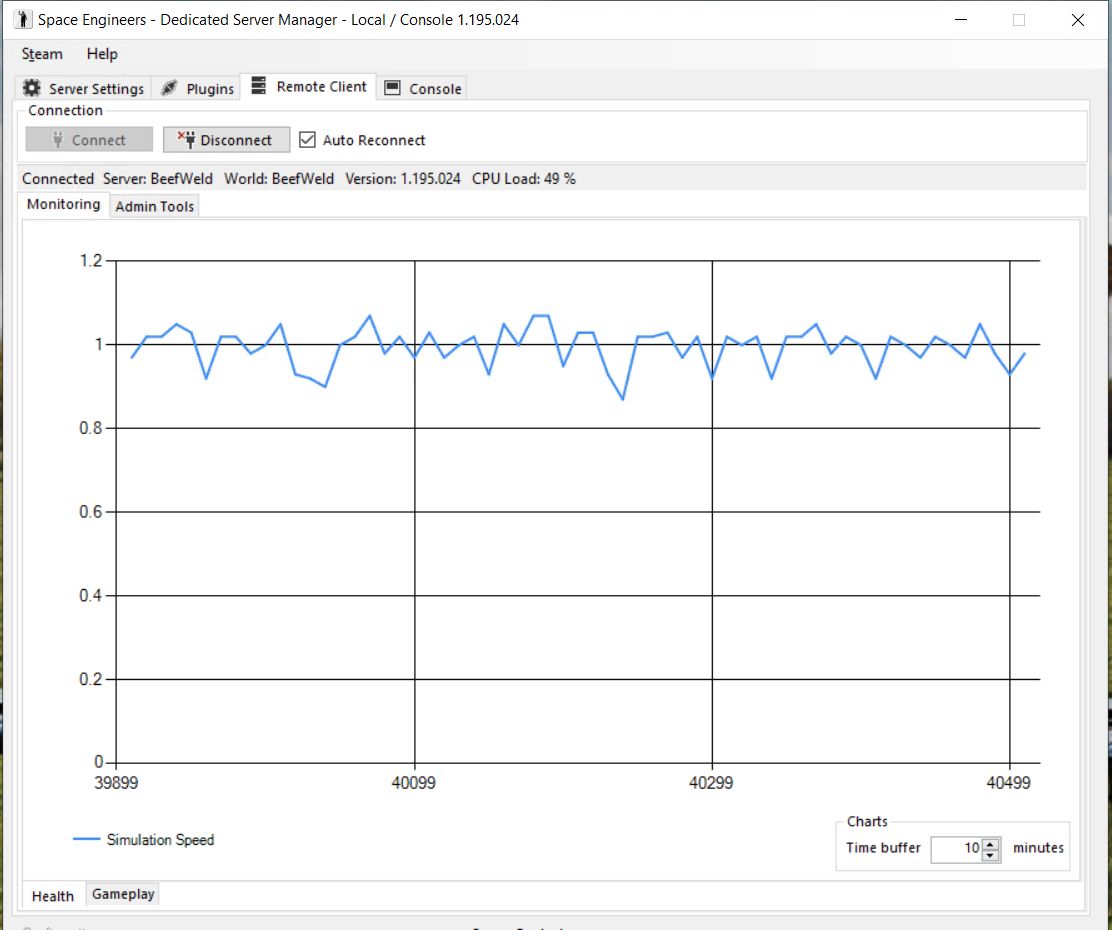Screen dimensions: 1112x930
Task: Click the Space Engineers title bar app icon
Action: pyautogui.click(x=22, y=20)
